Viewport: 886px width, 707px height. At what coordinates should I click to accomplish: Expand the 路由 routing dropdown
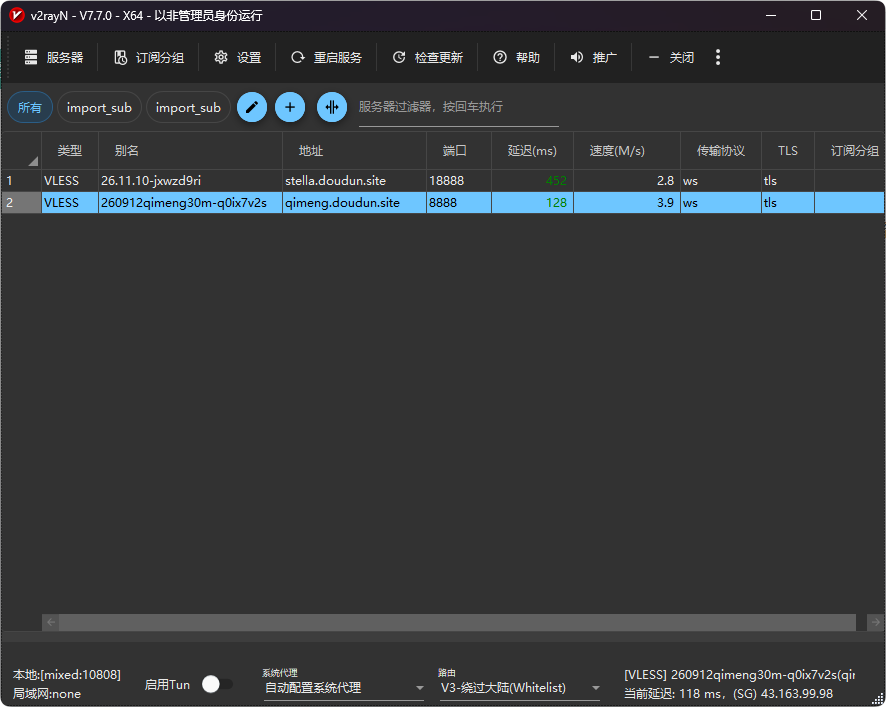520,688
